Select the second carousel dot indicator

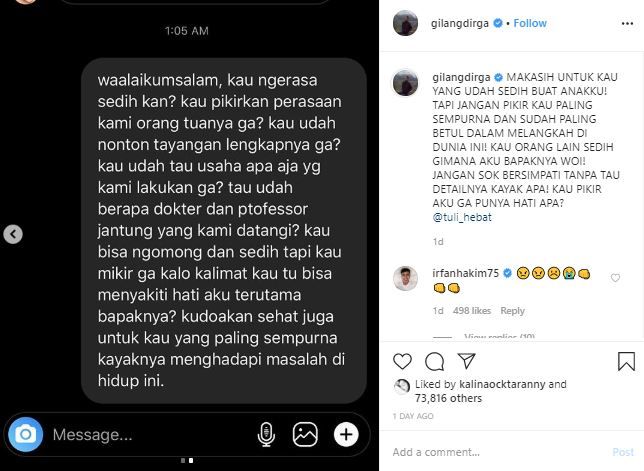[x=191, y=461]
